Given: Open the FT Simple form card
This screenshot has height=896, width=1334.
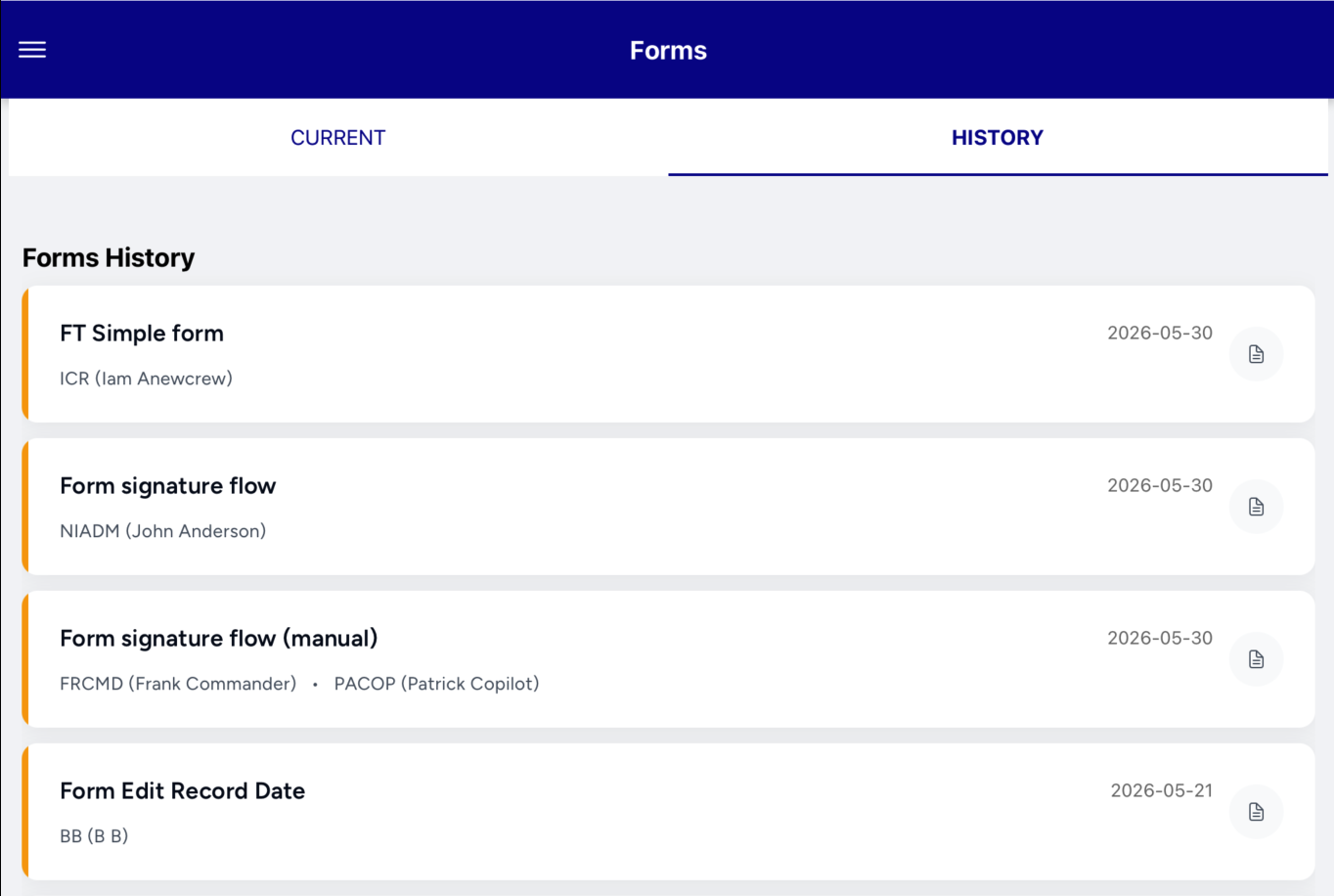Looking at the screenshot, I should [x=668, y=354].
